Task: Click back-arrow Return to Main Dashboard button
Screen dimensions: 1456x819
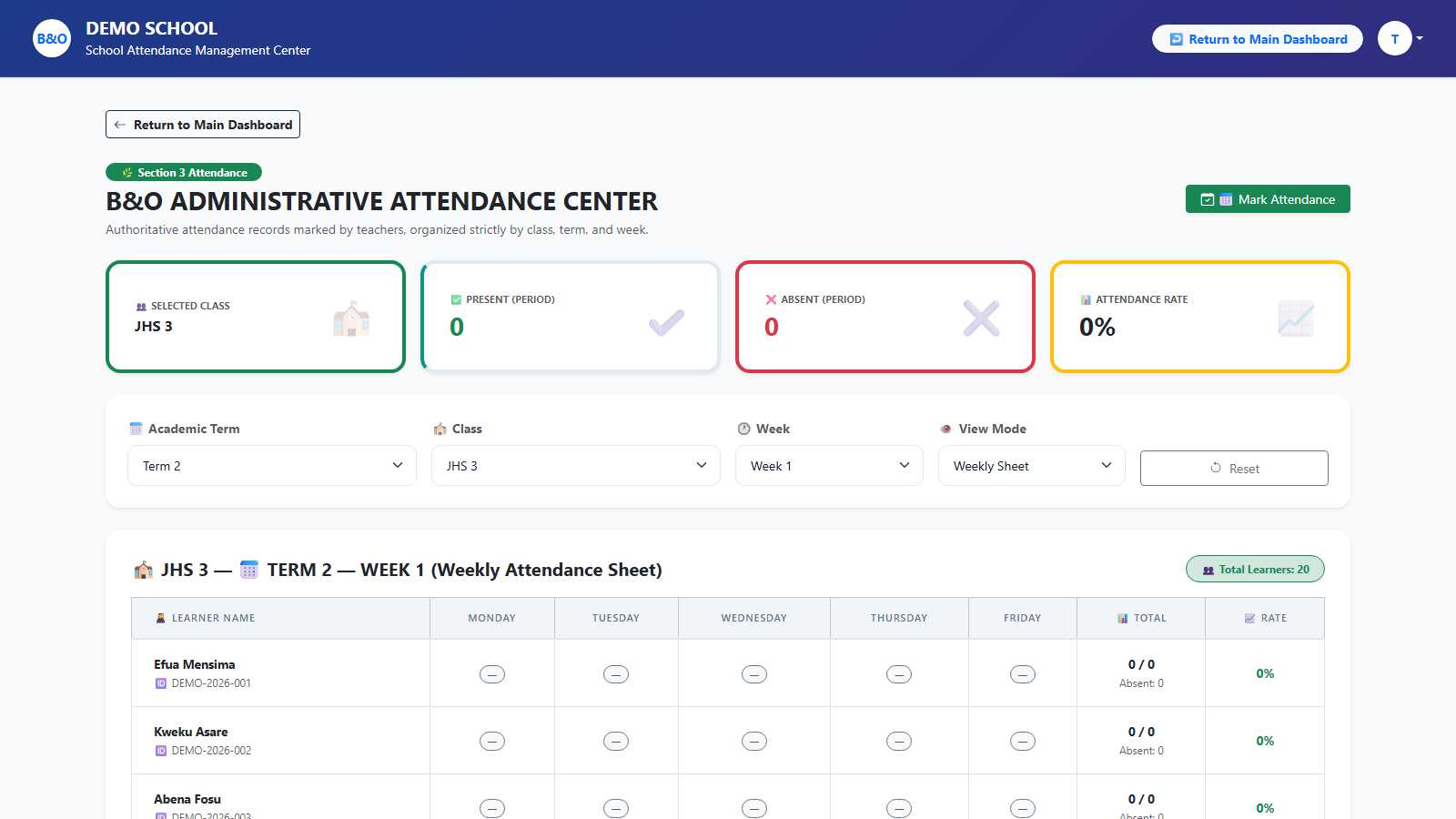Action: click(x=203, y=125)
